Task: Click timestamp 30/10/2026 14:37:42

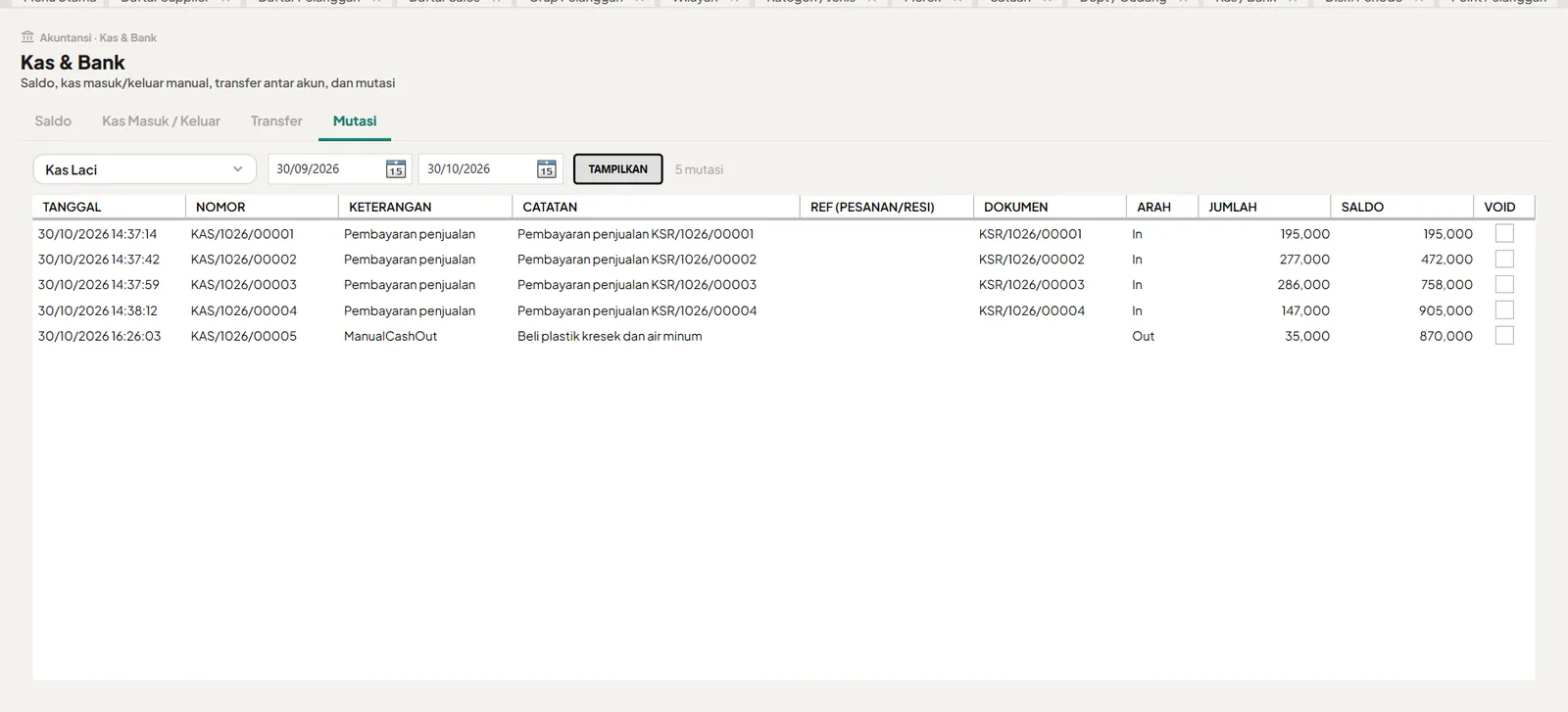Action: coord(99,260)
